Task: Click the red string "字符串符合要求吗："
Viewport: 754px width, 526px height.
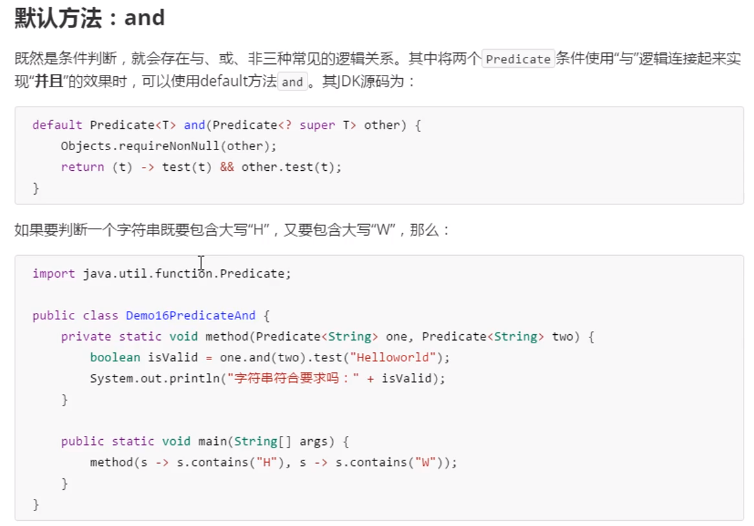Action: [x=295, y=378]
